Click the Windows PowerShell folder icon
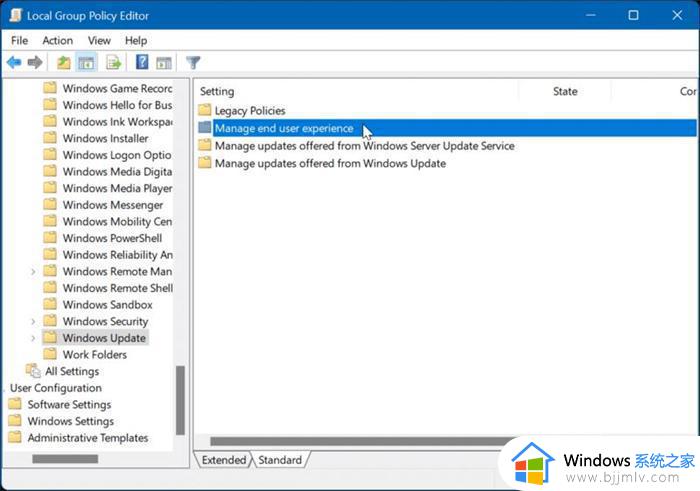Image resolution: width=700 pixels, height=491 pixels. pyautogui.click(x=50, y=237)
